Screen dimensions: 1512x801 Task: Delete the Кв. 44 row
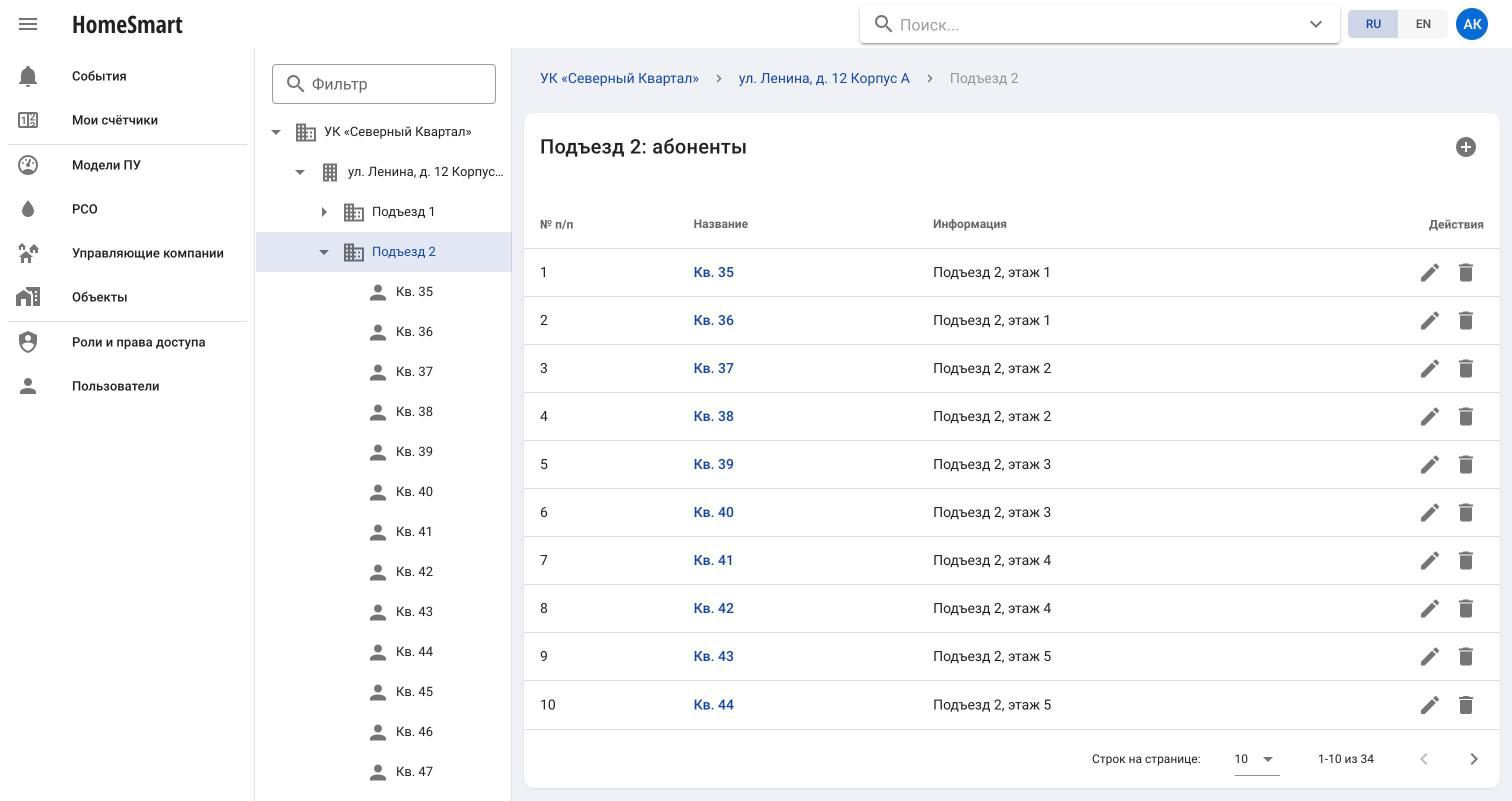point(1466,705)
